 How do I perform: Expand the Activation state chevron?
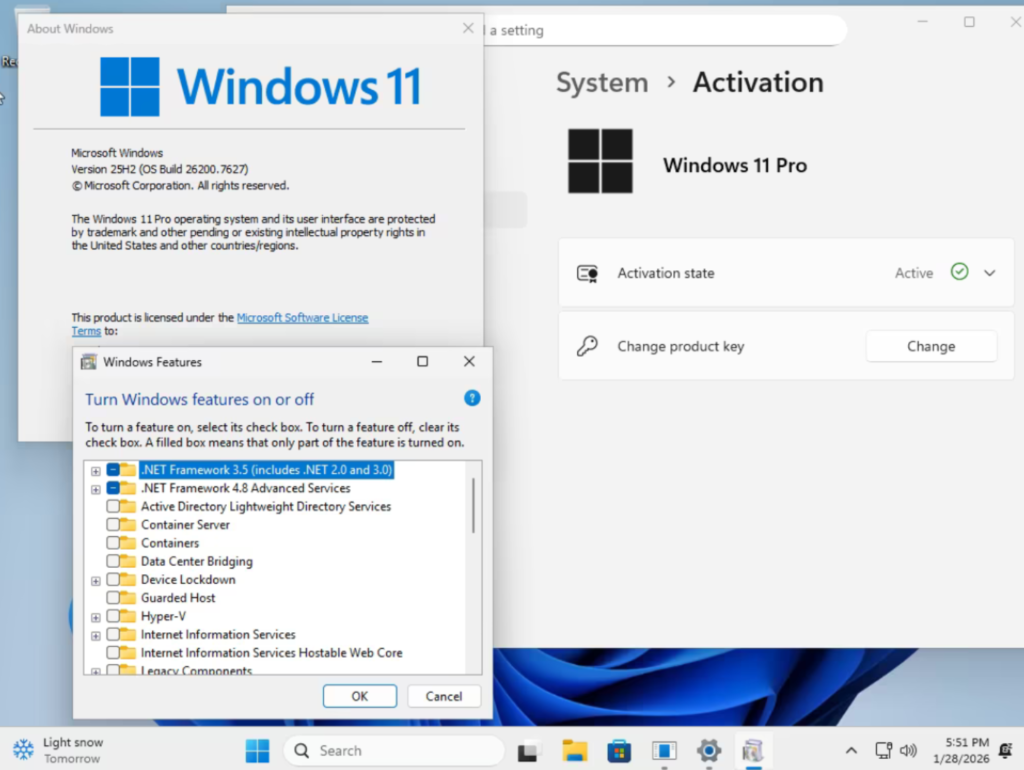(x=990, y=273)
